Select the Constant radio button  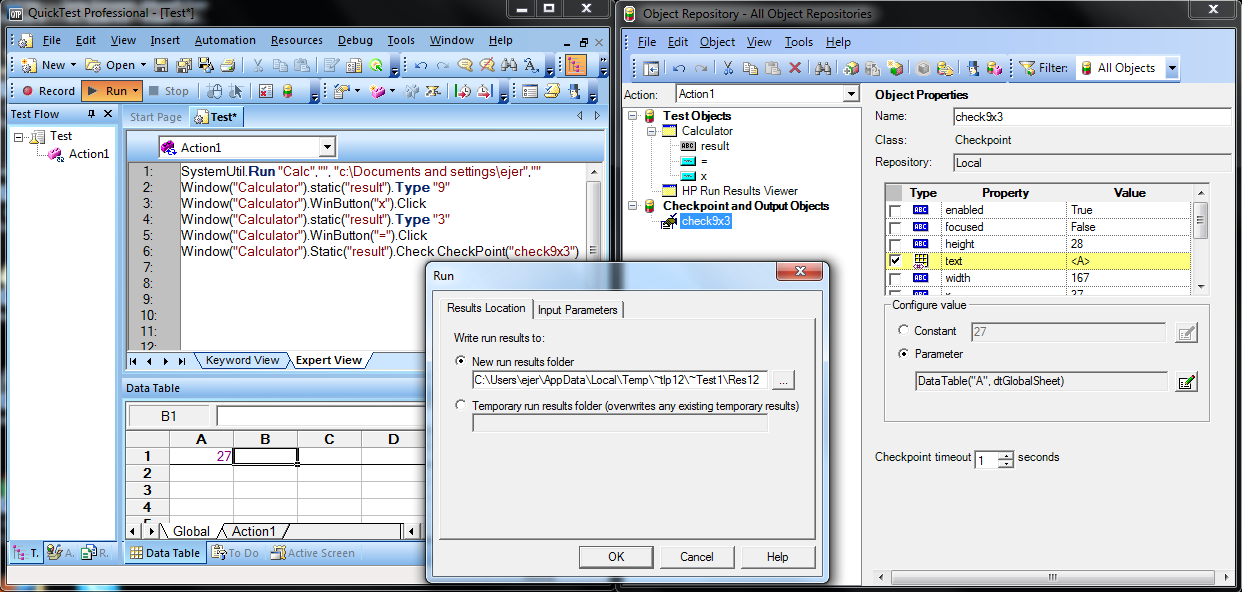[x=904, y=331]
